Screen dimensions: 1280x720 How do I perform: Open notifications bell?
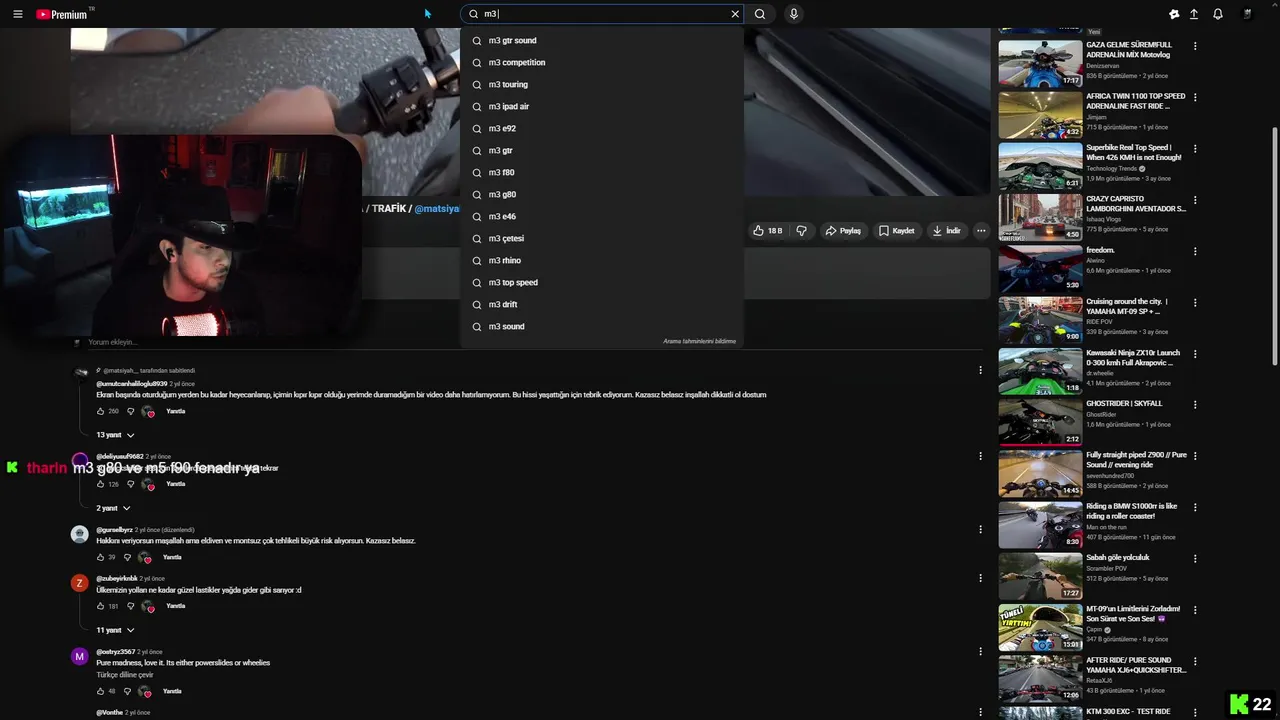[x=1218, y=14]
